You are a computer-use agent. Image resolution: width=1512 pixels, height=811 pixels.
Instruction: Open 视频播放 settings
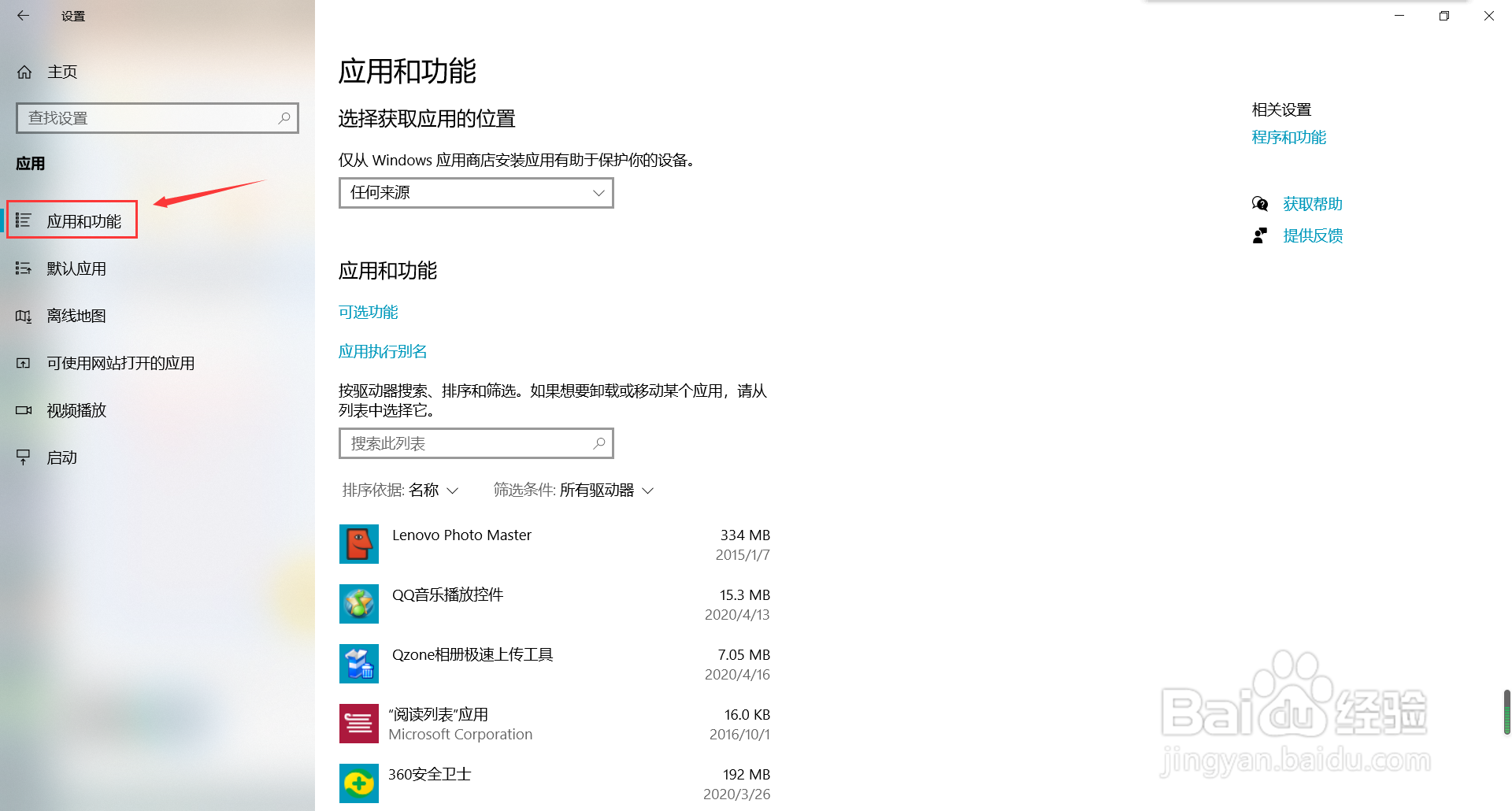tap(76, 410)
